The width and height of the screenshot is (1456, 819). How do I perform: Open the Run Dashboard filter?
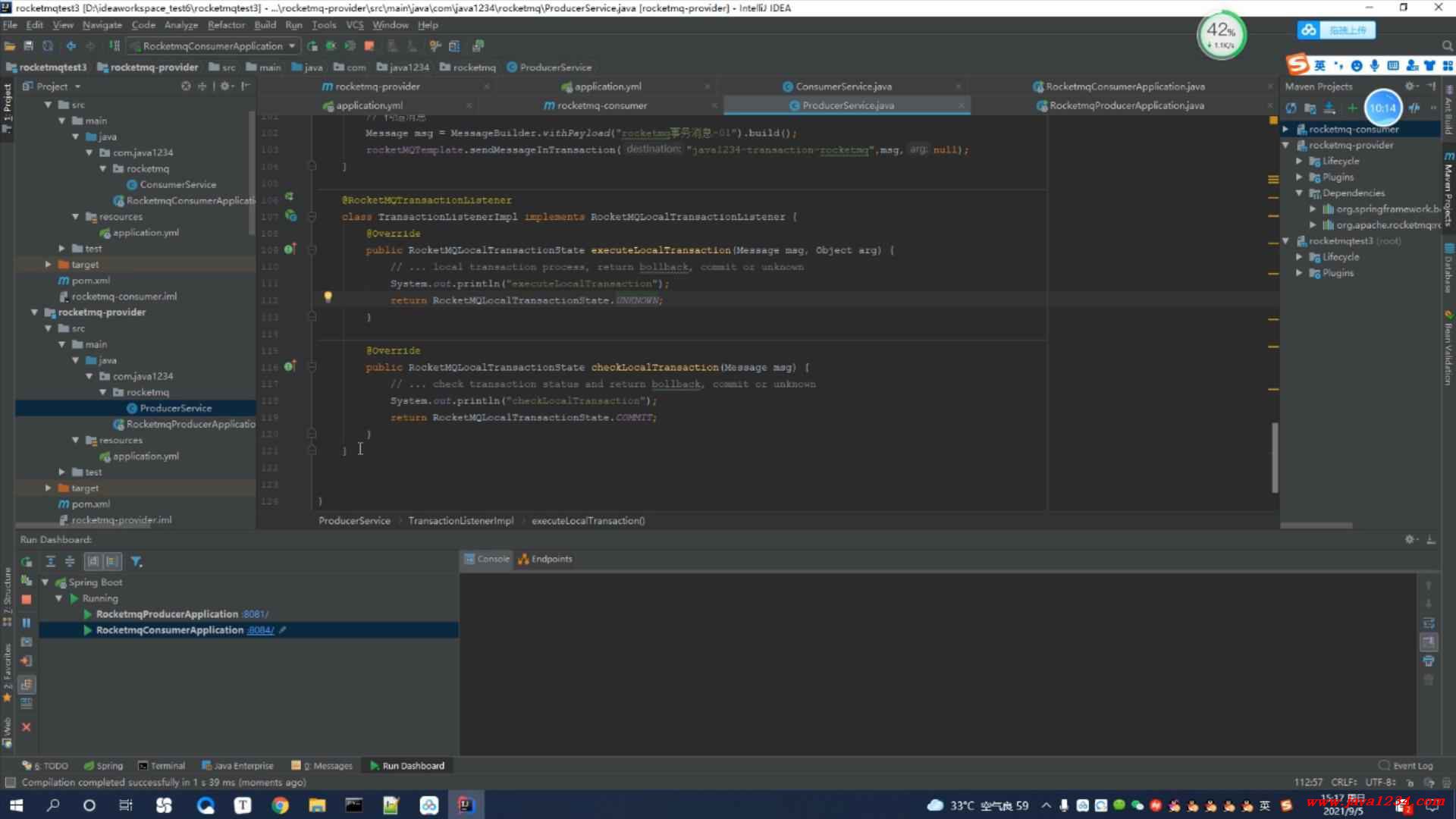pos(136,562)
